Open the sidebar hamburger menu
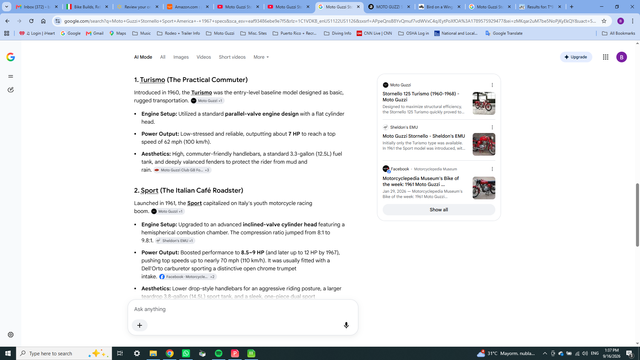Image resolution: width=640 pixels, height=360 pixels. click(x=11, y=76)
